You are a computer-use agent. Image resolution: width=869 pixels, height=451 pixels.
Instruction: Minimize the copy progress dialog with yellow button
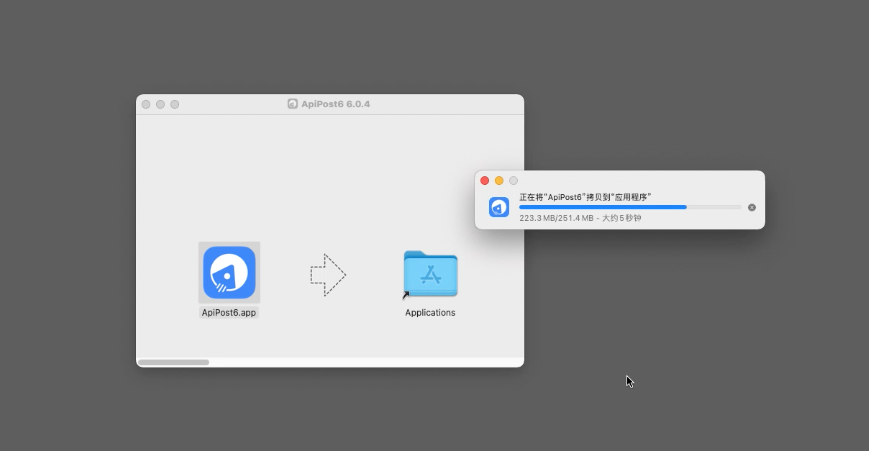tap(499, 181)
